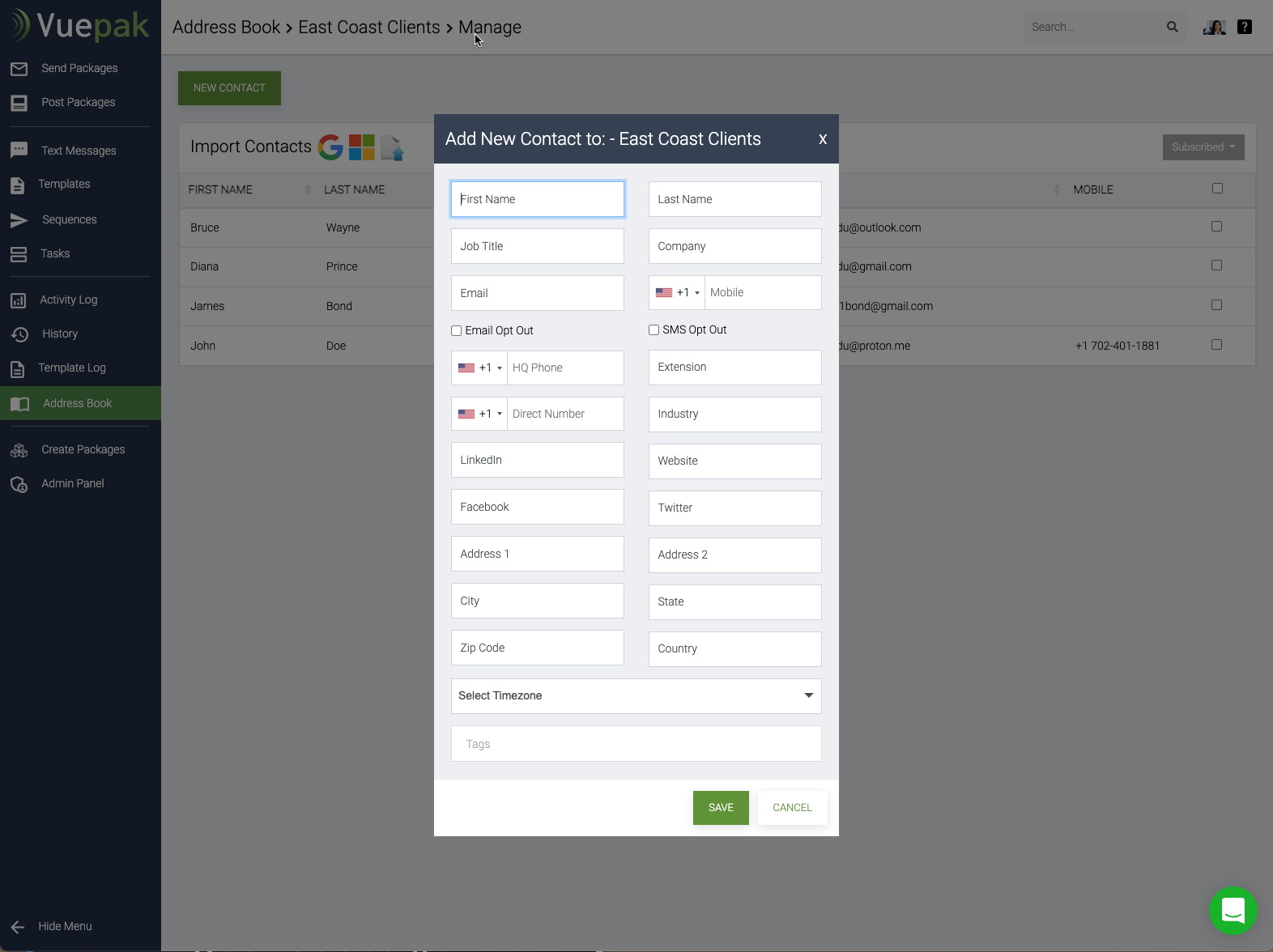1273x952 pixels.
Task: Go to Activity Log in sidebar
Action: click(x=69, y=300)
